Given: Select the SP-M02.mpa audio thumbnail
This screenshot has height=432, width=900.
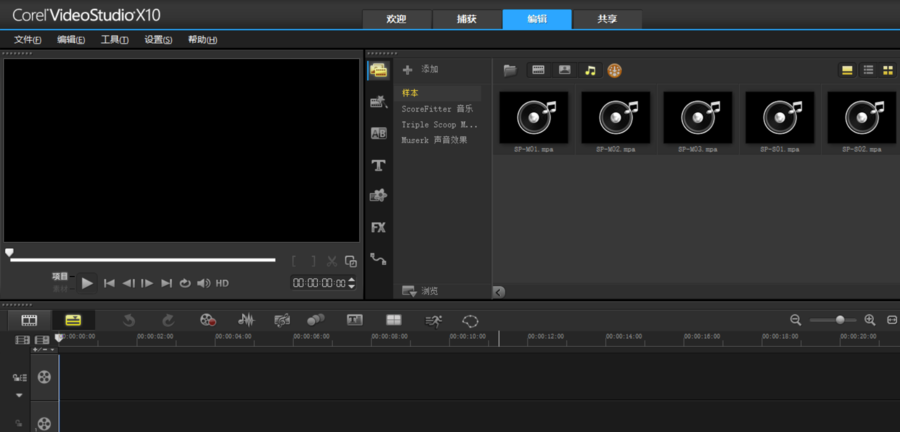Looking at the screenshot, I should coord(615,118).
